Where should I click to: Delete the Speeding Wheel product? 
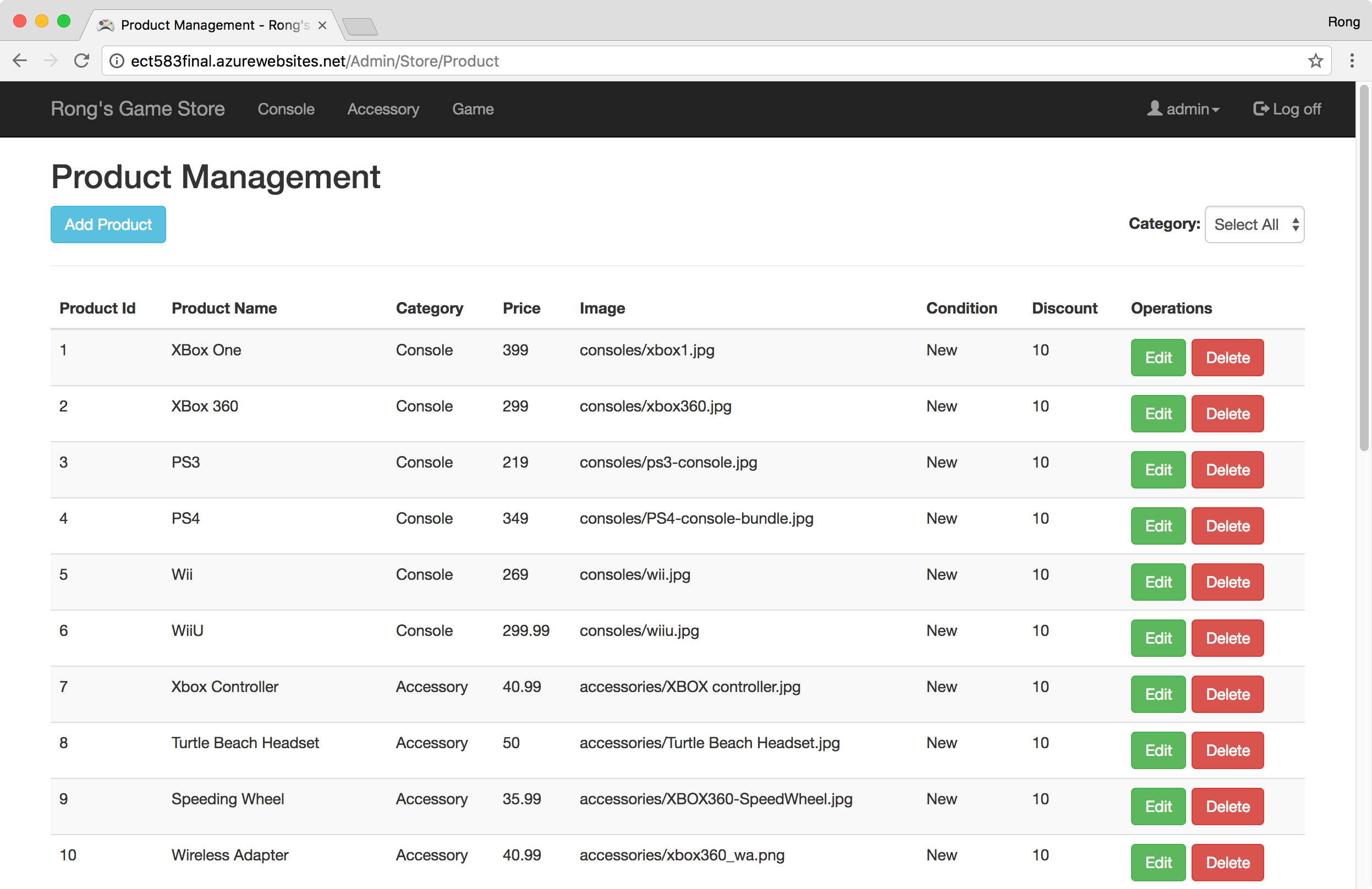click(x=1228, y=806)
